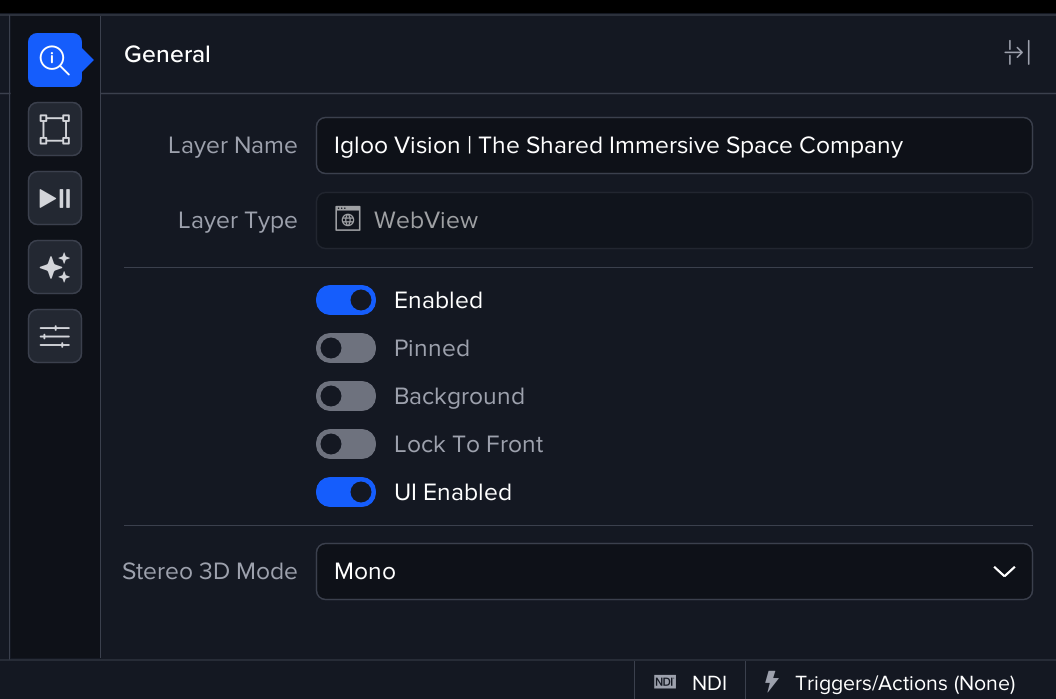Open the Transform bounding box tab
Image resolution: width=1056 pixels, height=699 pixels.
coord(55,129)
